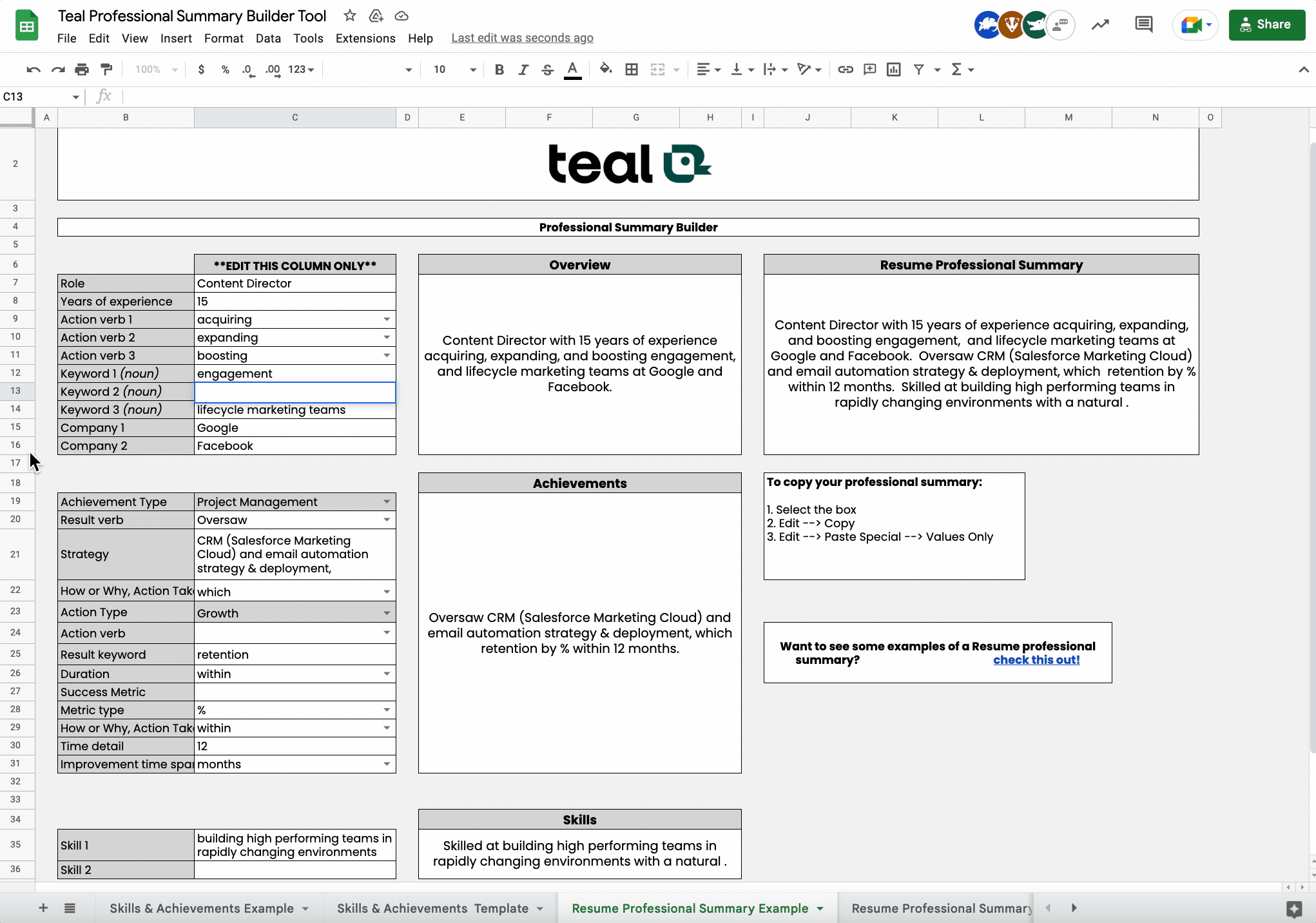
Task: Open text rotation dropdown
Action: pos(809,70)
